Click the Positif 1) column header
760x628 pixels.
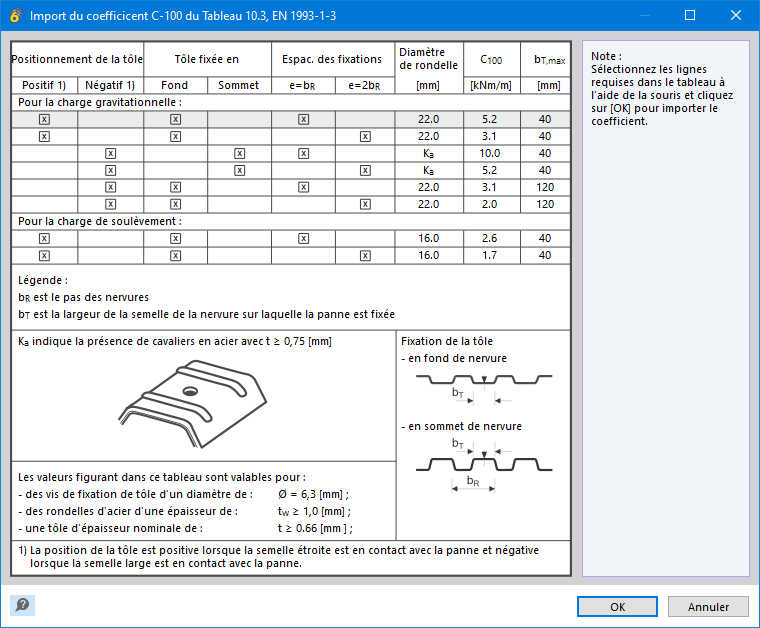(44, 85)
